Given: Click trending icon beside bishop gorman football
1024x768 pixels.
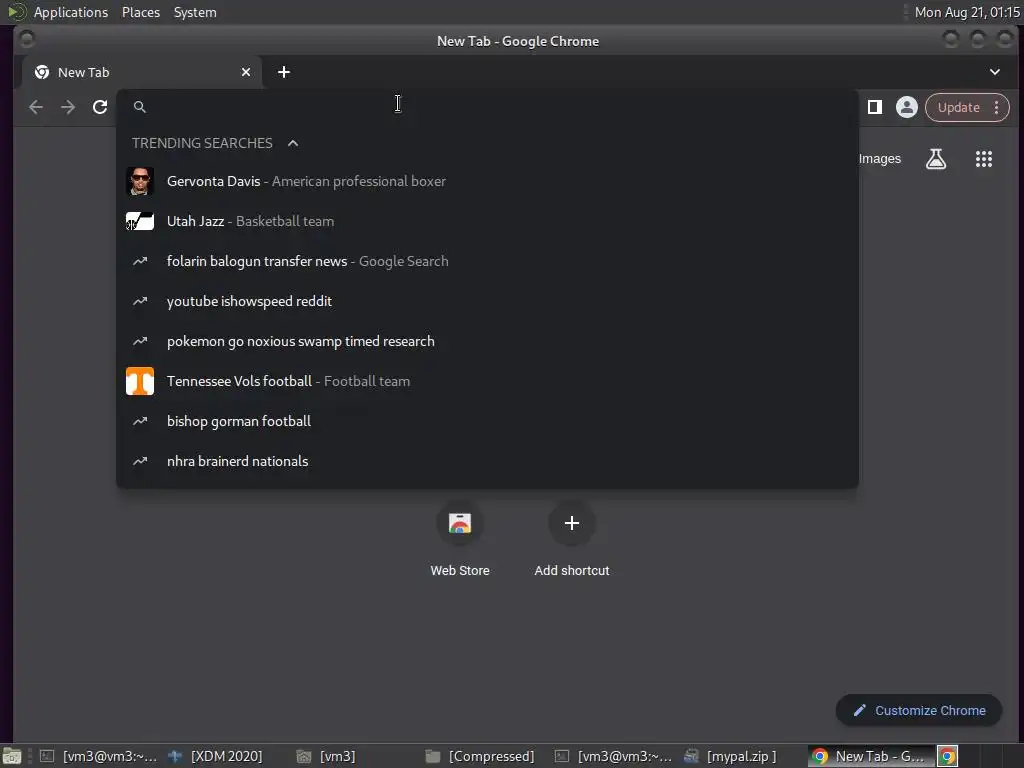Looking at the screenshot, I should [x=140, y=421].
